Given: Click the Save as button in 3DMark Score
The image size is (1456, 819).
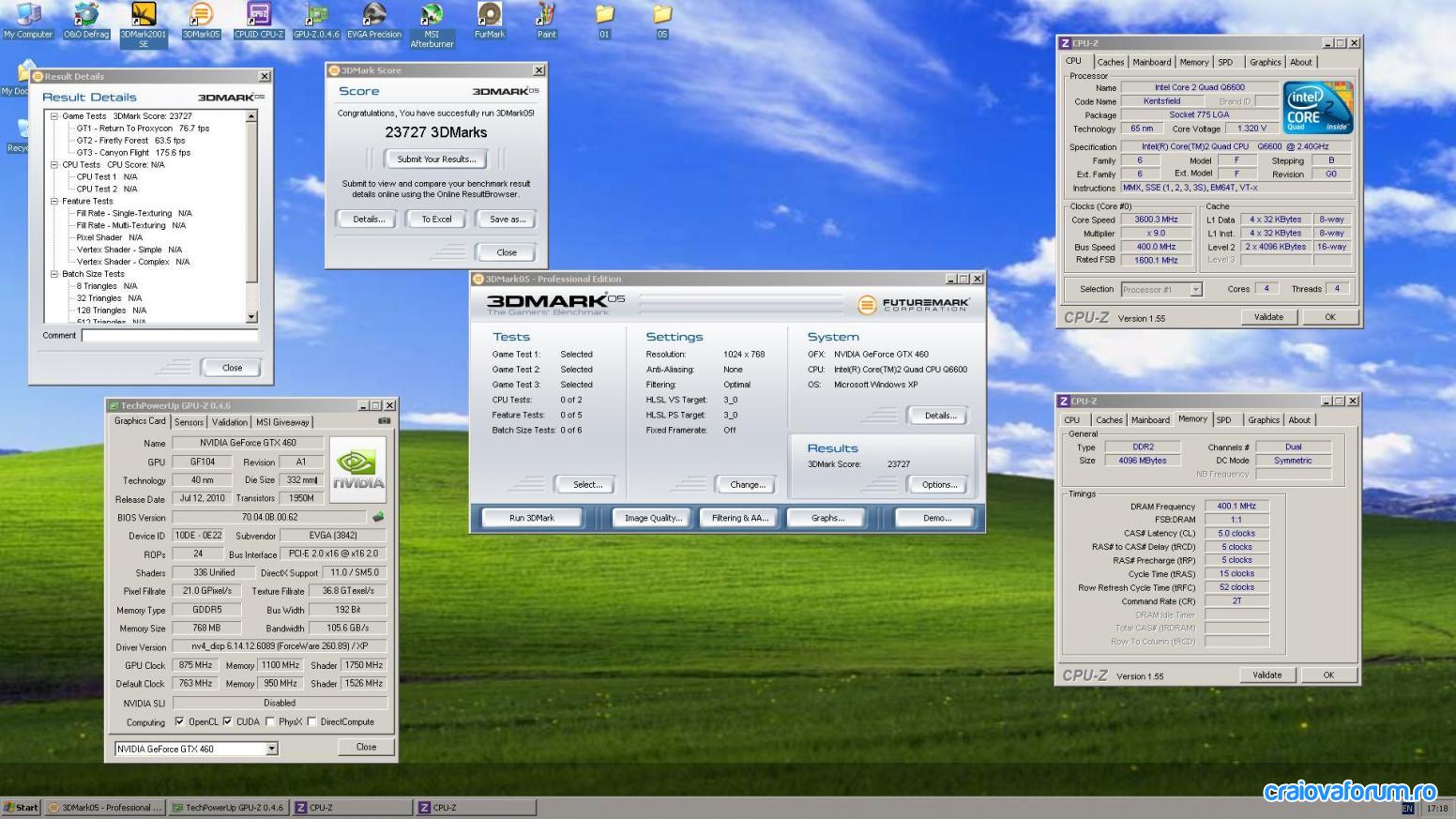Looking at the screenshot, I should click(508, 219).
